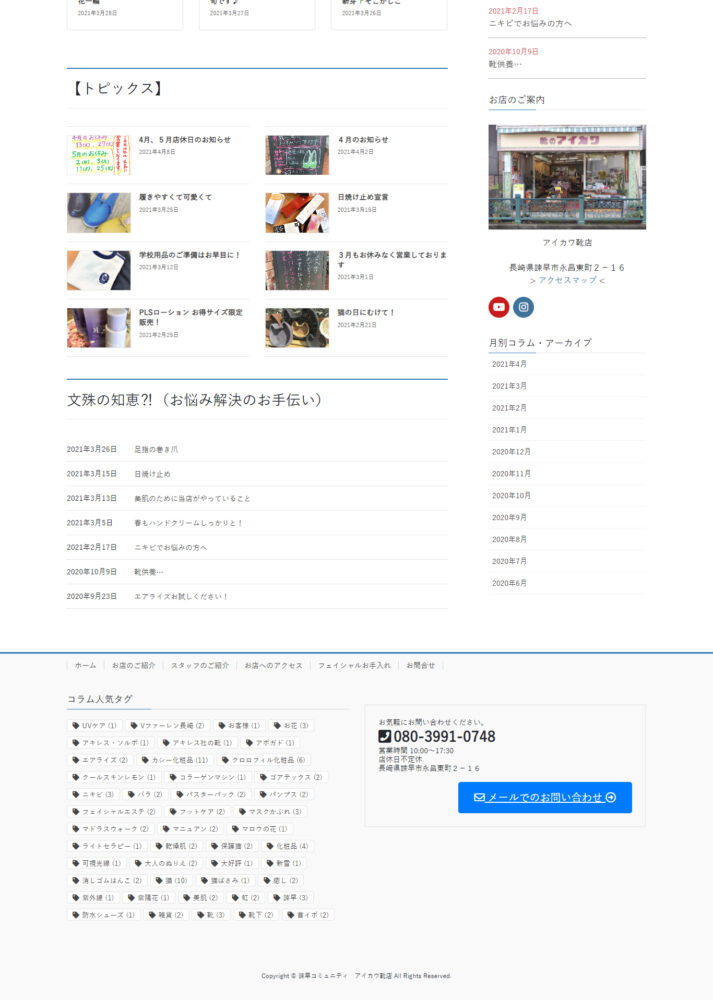Select the 大人のぬりえ (2) tag

166,864
